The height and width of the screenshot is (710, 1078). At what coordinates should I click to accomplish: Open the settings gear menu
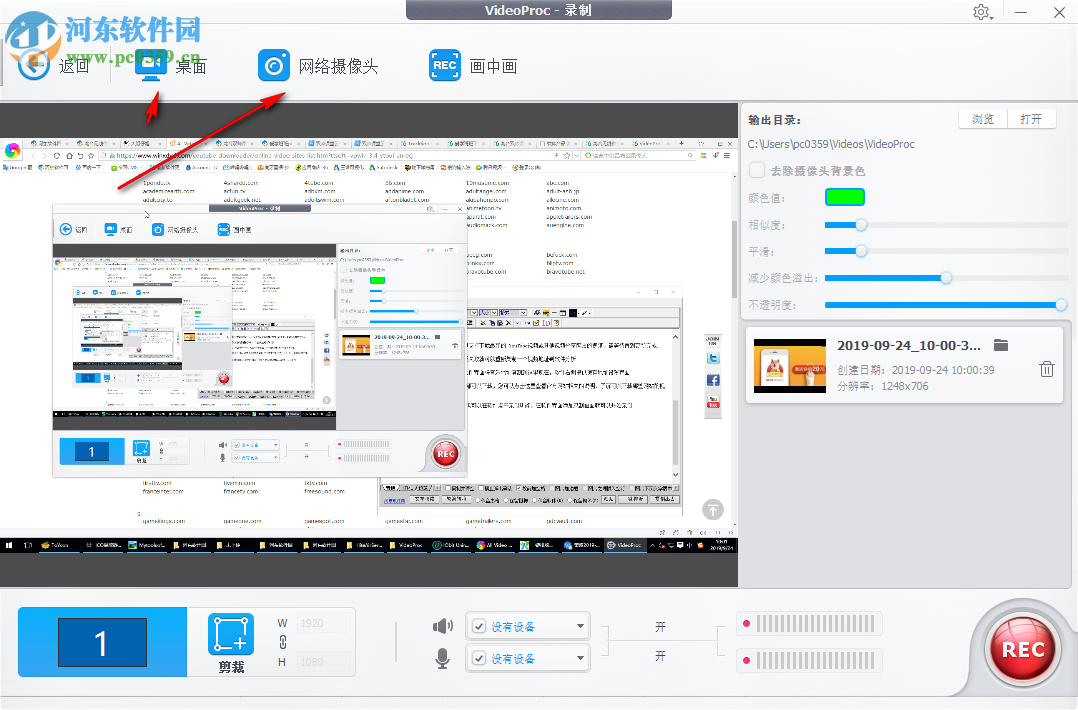pyautogui.click(x=982, y=12)
